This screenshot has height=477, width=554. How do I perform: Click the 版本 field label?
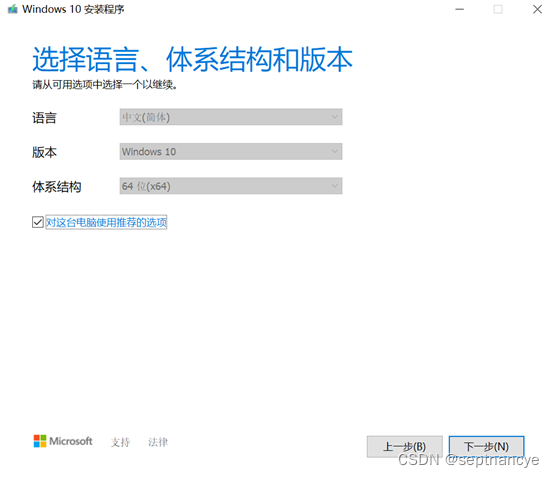44,152
